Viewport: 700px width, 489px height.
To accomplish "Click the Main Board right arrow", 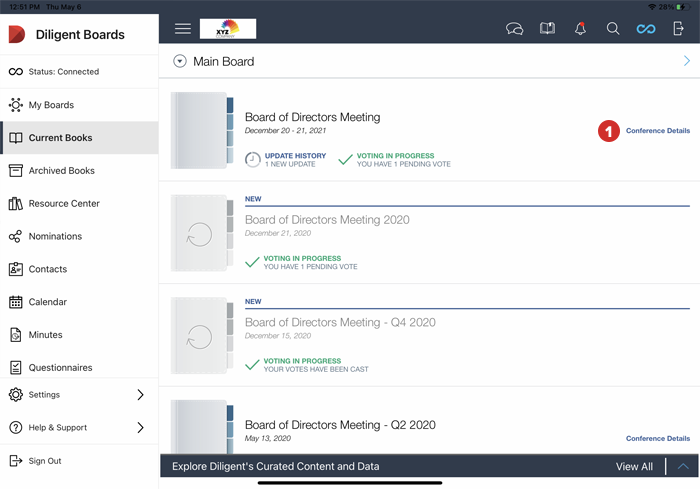I will (687, 61).
